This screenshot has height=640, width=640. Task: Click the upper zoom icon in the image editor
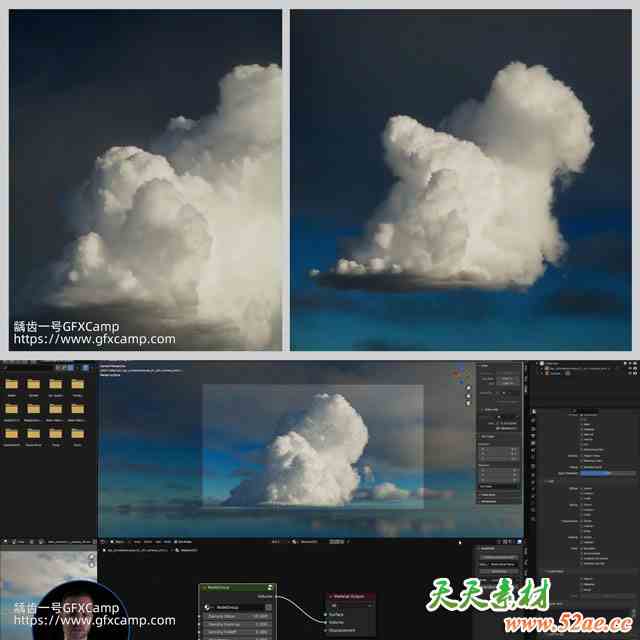(92, 557)
